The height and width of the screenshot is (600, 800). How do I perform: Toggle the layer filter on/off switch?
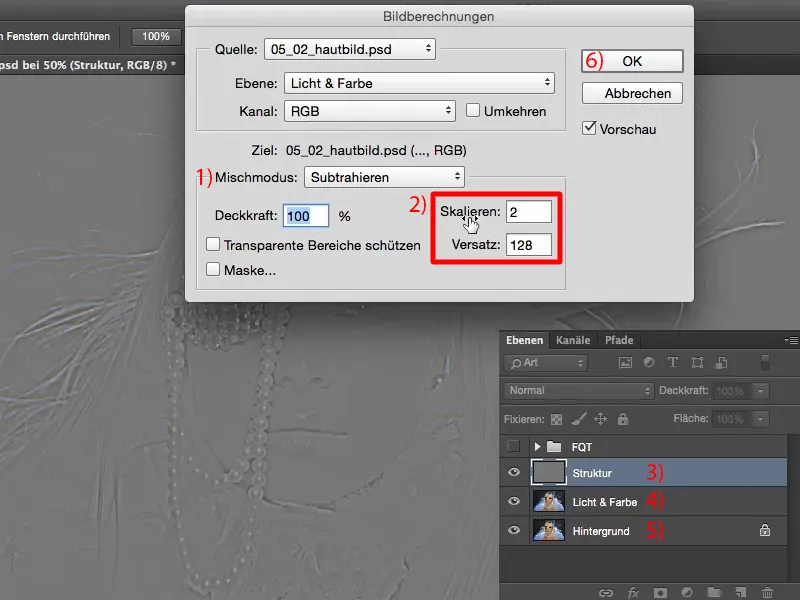point(765,363)
